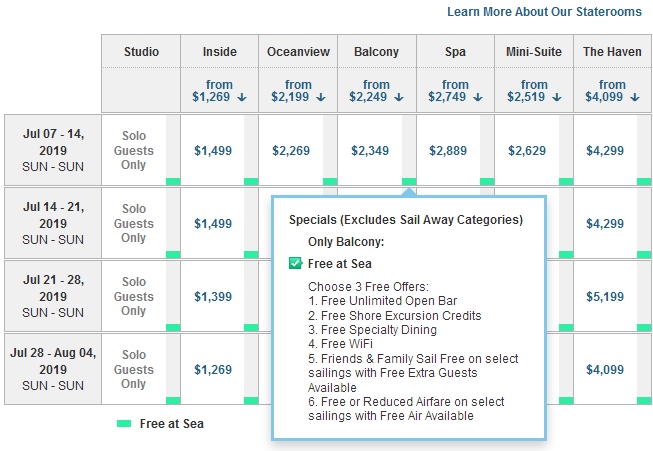Screen dimensions: 653x451
Task: Select $1,269 Inside fare for Jul 28 - Aug 04
Action: 213,370
